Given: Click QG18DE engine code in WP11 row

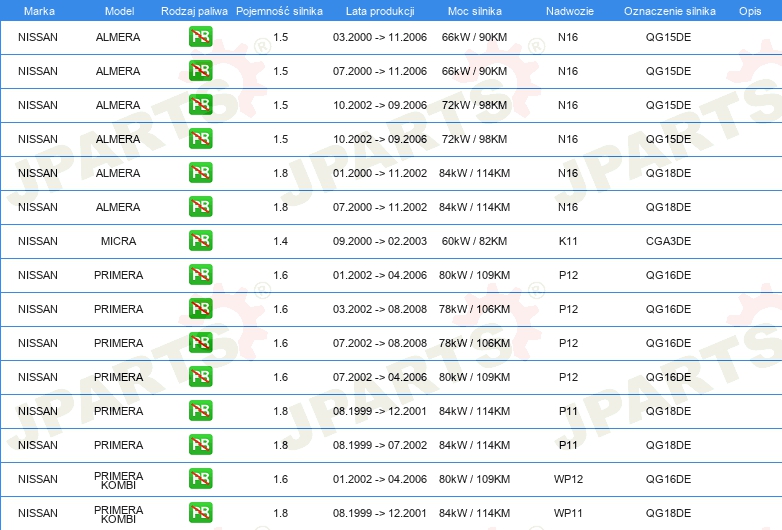Looking at the screenshot, I should point(668,513).
